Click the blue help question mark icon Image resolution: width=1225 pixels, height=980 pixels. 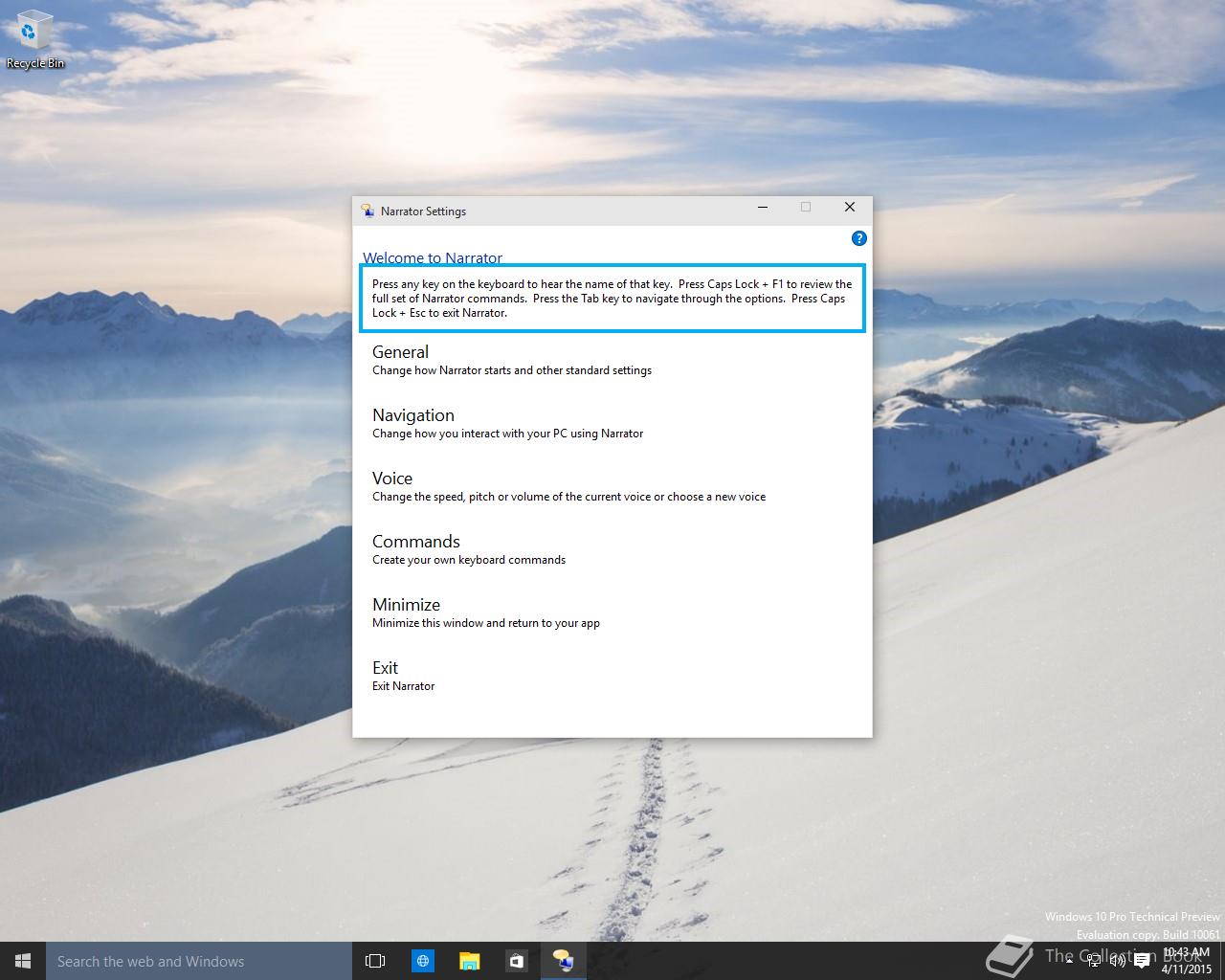click(x=858, y=238)
